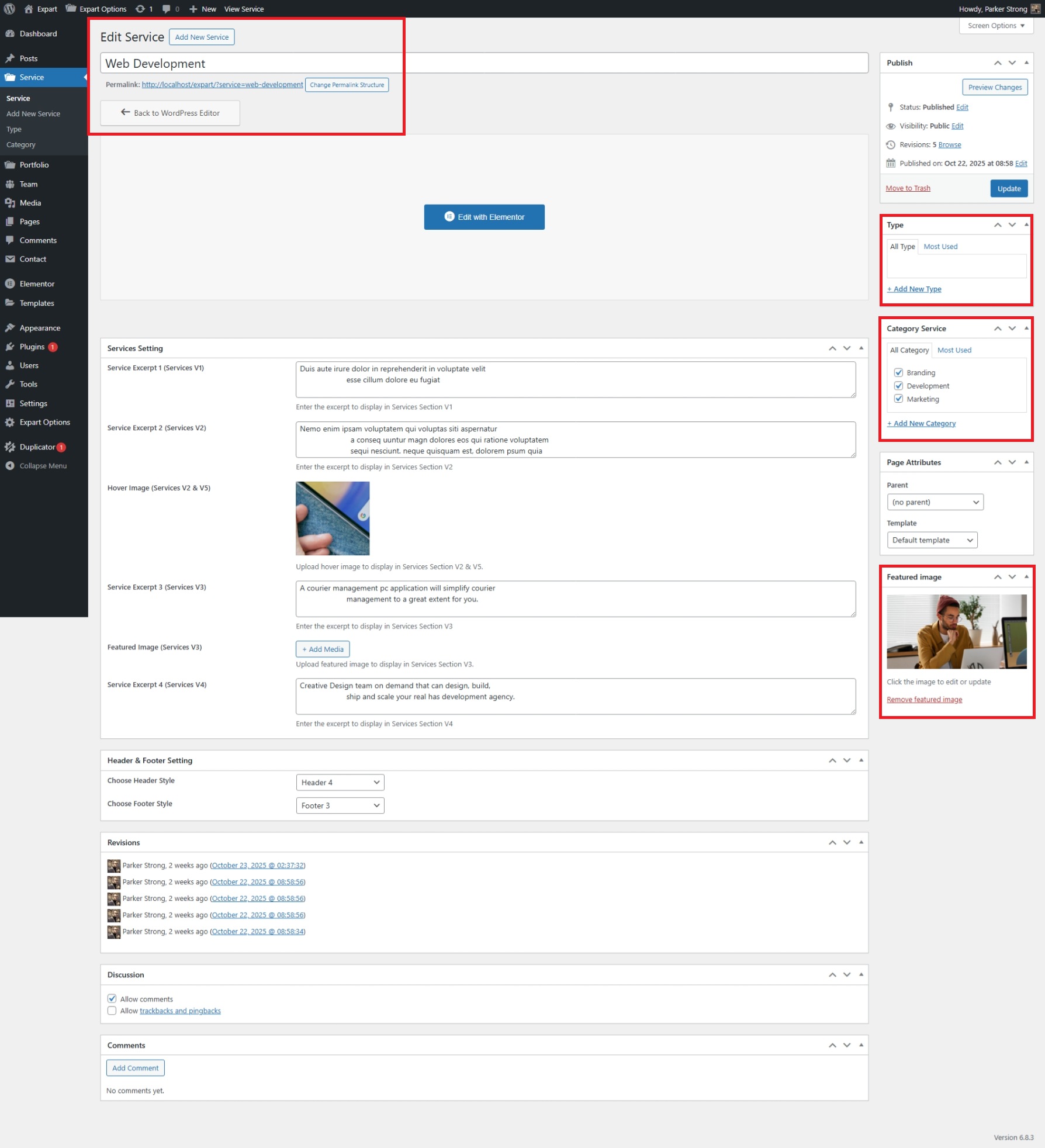Open the Portfolio menu in sidebar
This screenshot has width=1045, height=1148.
click(x=34, y=165)
